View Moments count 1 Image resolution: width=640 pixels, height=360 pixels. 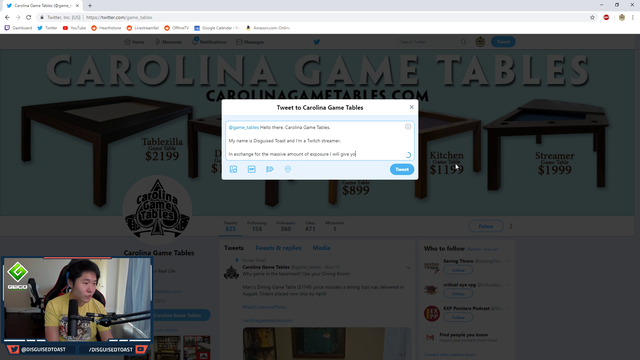334,226
